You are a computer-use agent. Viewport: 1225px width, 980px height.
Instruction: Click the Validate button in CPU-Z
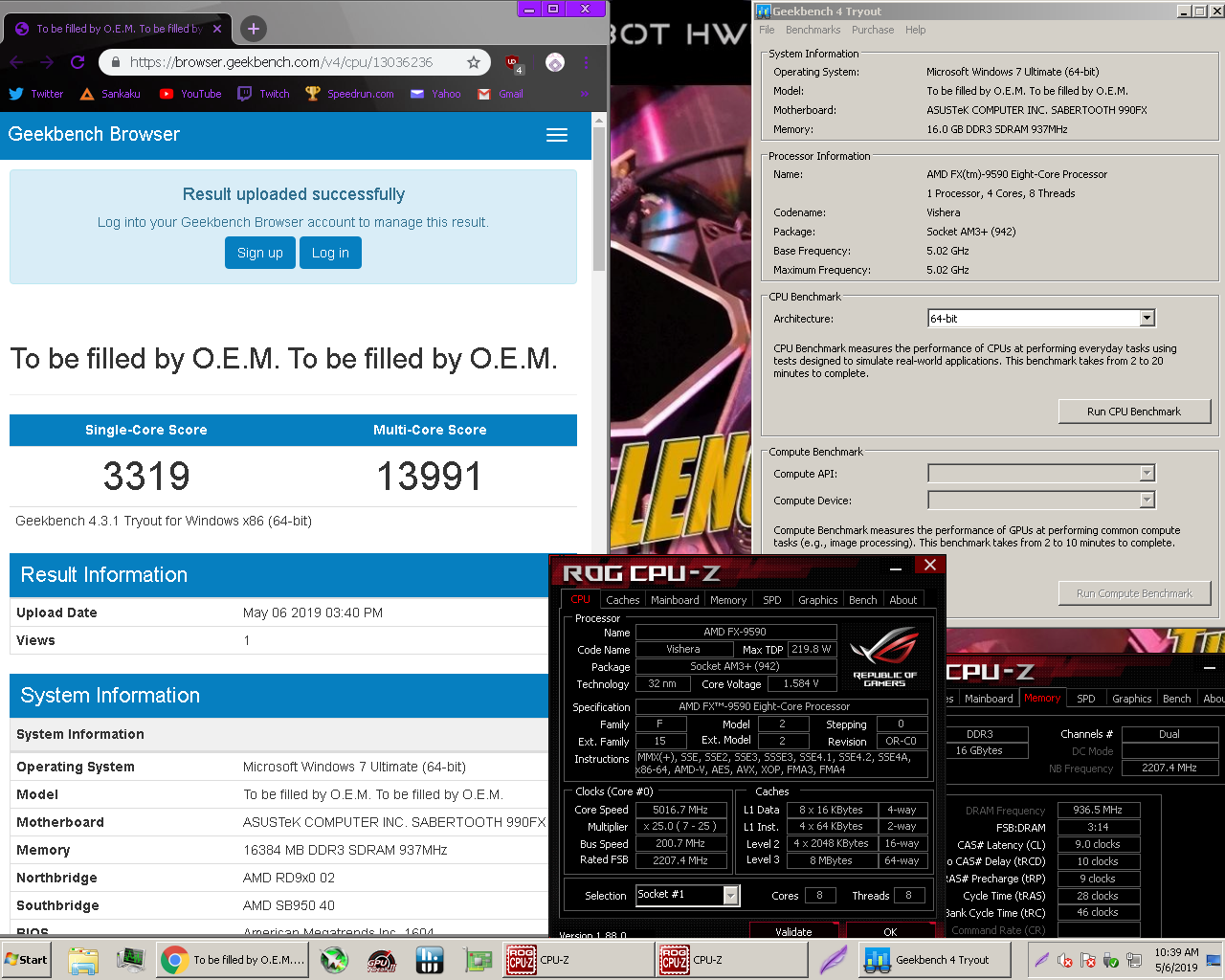(x=793, y=931)
